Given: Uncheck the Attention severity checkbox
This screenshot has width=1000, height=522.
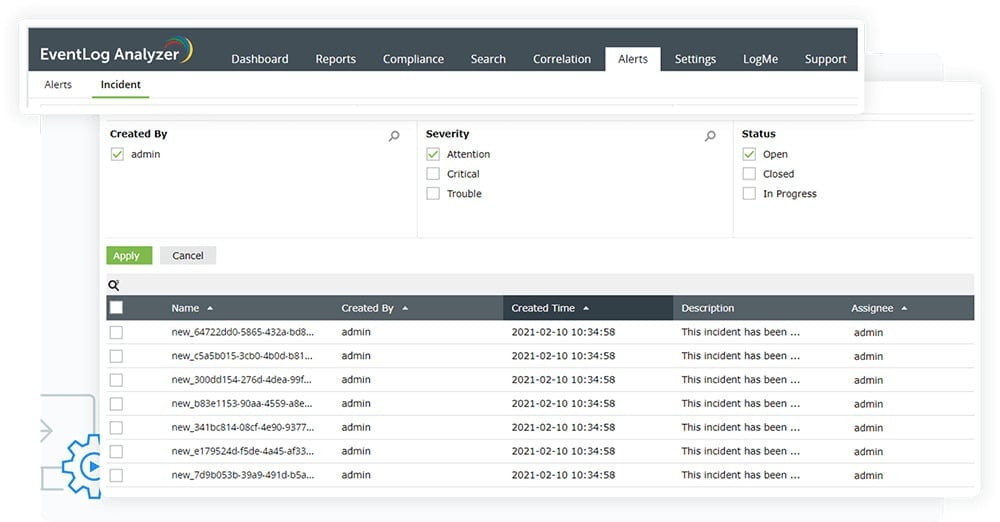Looking at the screenshot, I should tap(433, 154).
